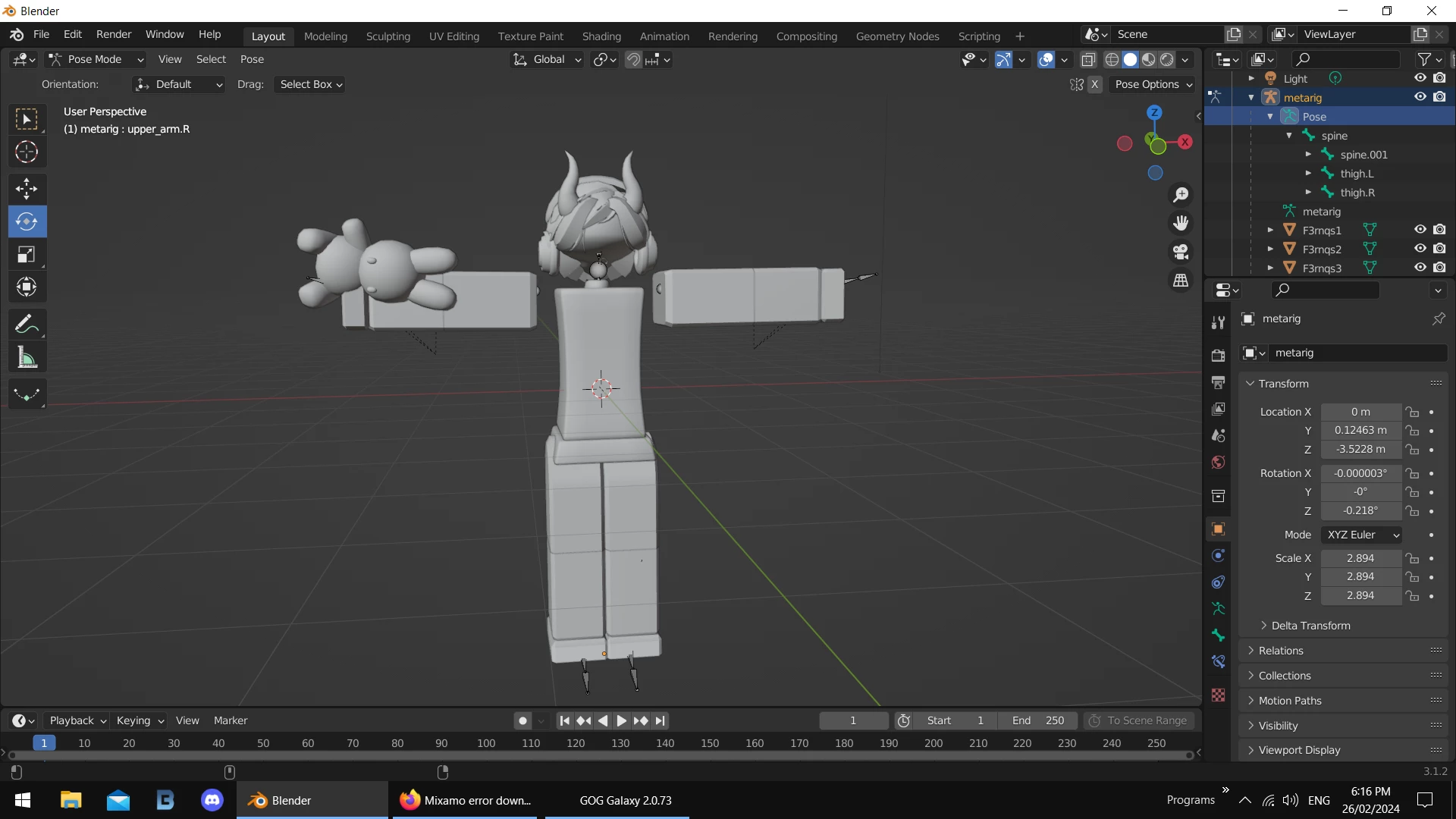Click the Cursor tool icon
This screenshot has width=1456, height=819.
click(x=27, y=152)
